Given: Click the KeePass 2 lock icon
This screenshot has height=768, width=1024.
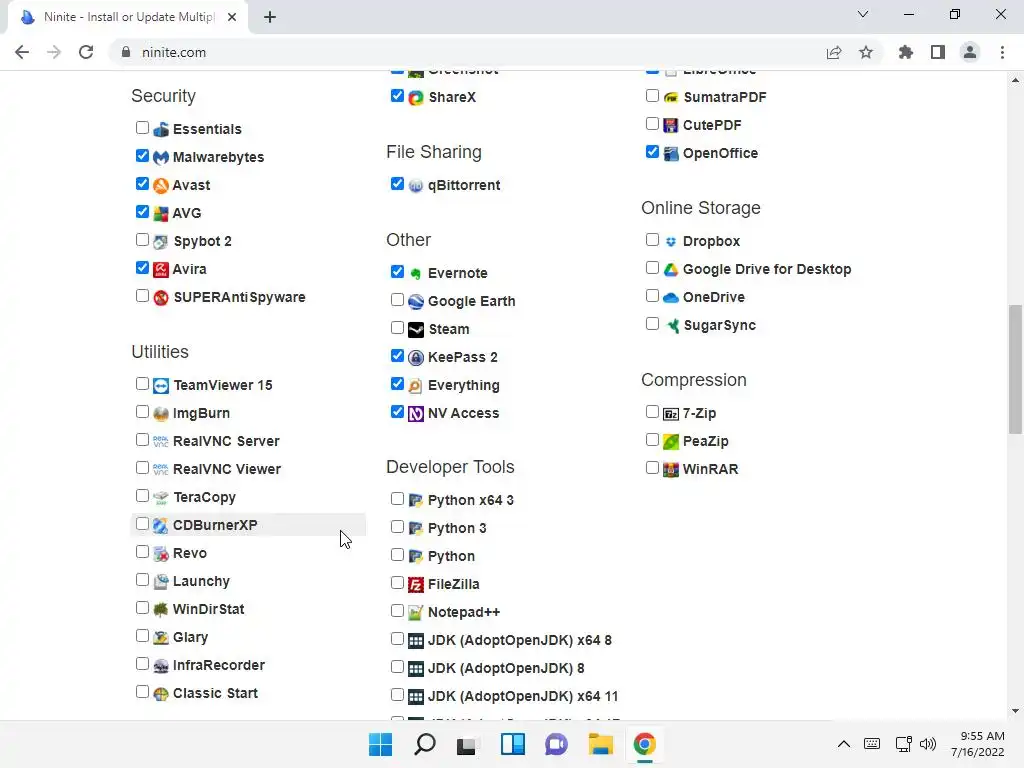Looking at the screenshot, I should point(416,357).
